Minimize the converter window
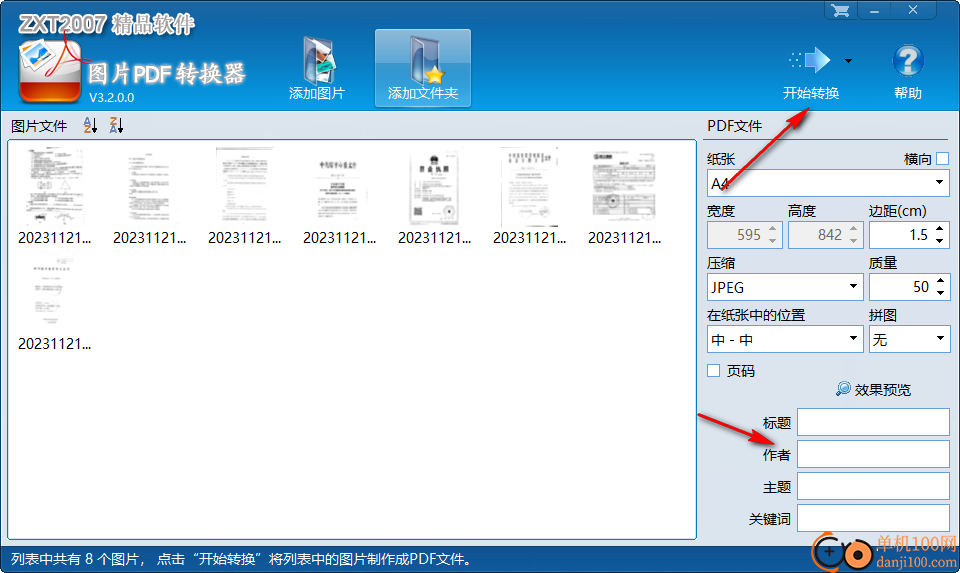This screenshot has height=573, width=960. pos(874,10)
